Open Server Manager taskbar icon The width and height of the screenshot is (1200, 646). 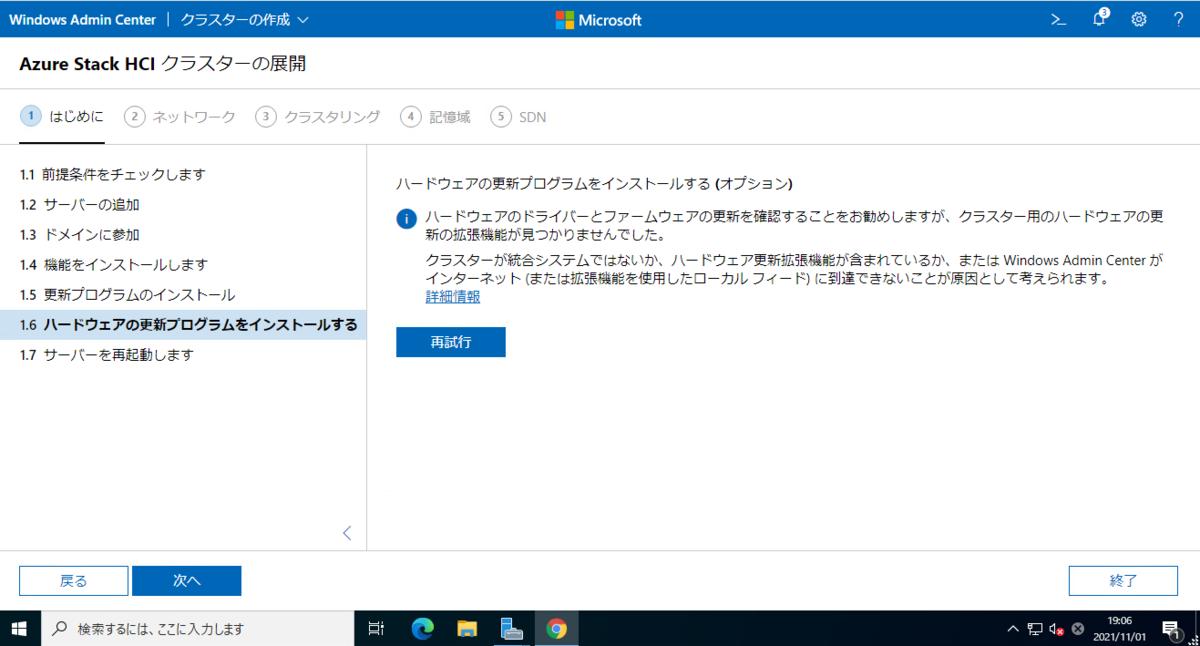tap(512, 629)
